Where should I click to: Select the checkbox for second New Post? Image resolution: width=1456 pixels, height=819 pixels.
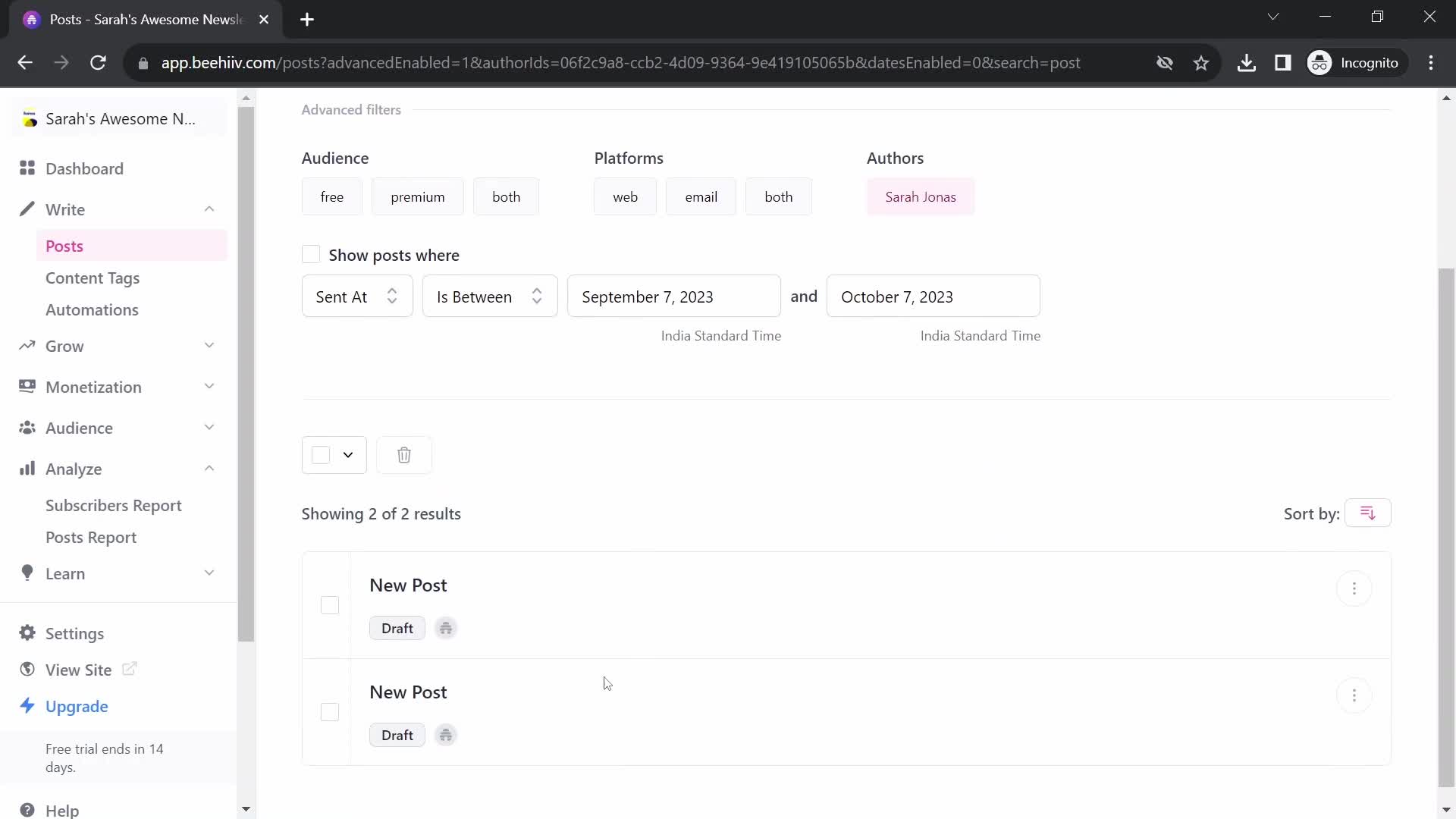(330, 711)
